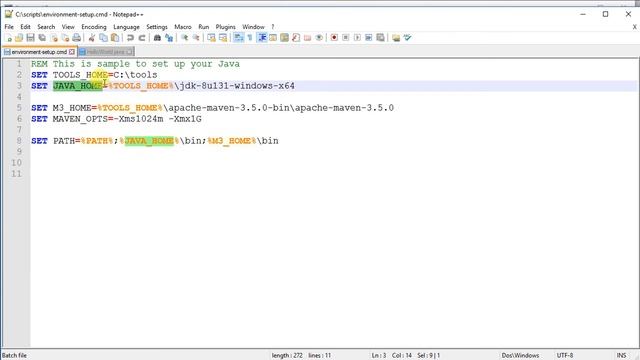
Task: Click the highlighted JAVA_HOME on line 8
Action: click(149, 141)
